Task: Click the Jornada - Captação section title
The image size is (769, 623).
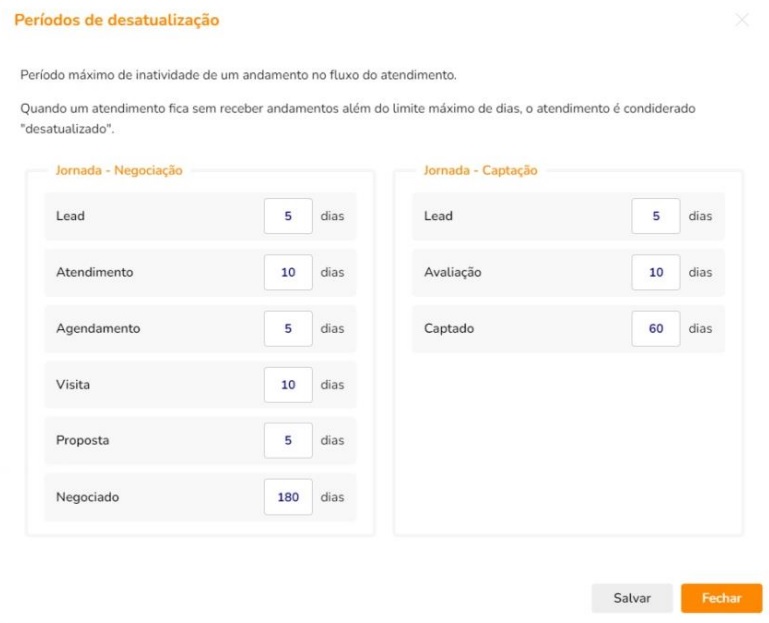Action: (x=480, y=170)
